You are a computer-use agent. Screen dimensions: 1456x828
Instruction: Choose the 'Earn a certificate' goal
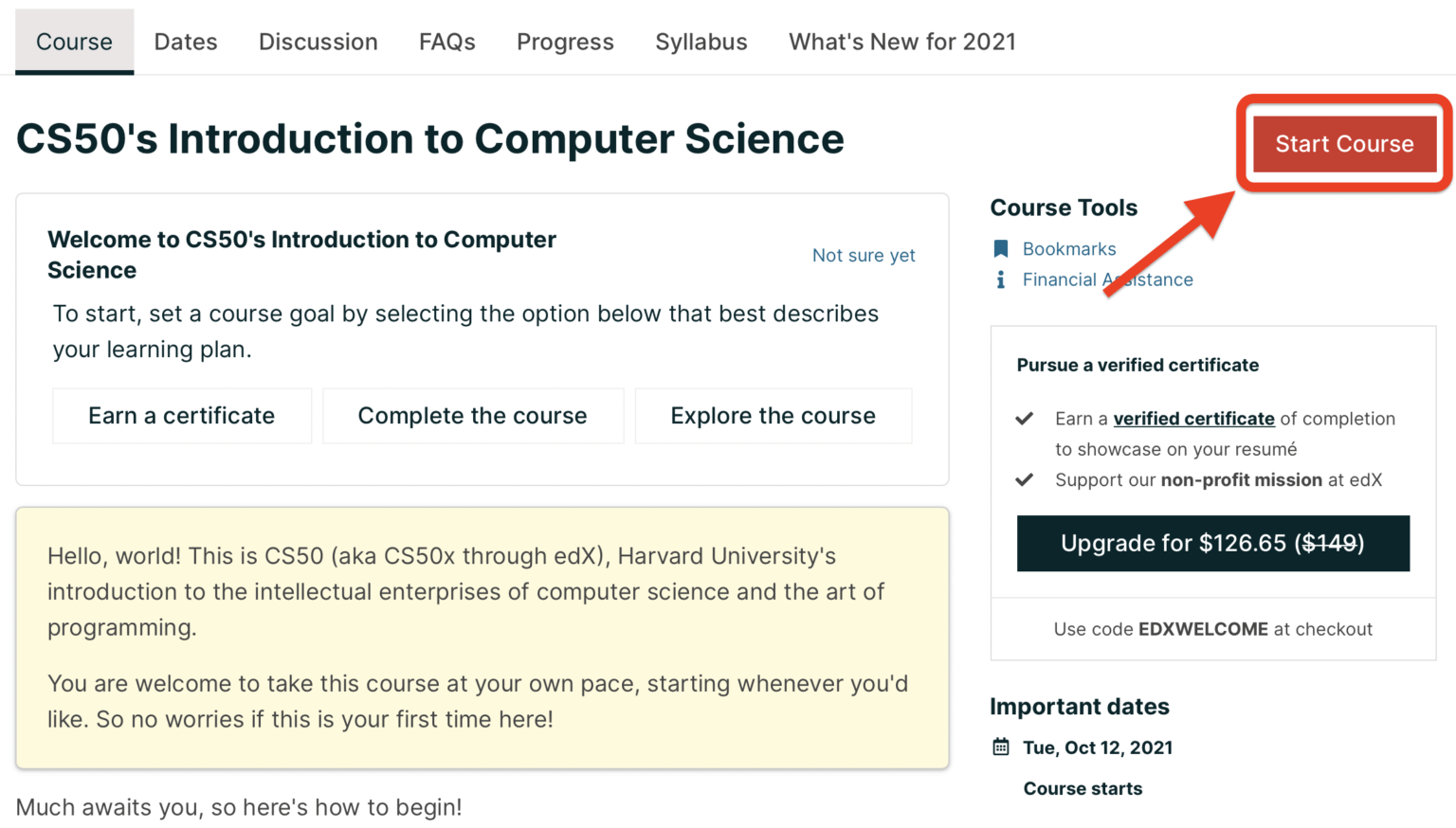pyautogui.click(x=182, y=415)
